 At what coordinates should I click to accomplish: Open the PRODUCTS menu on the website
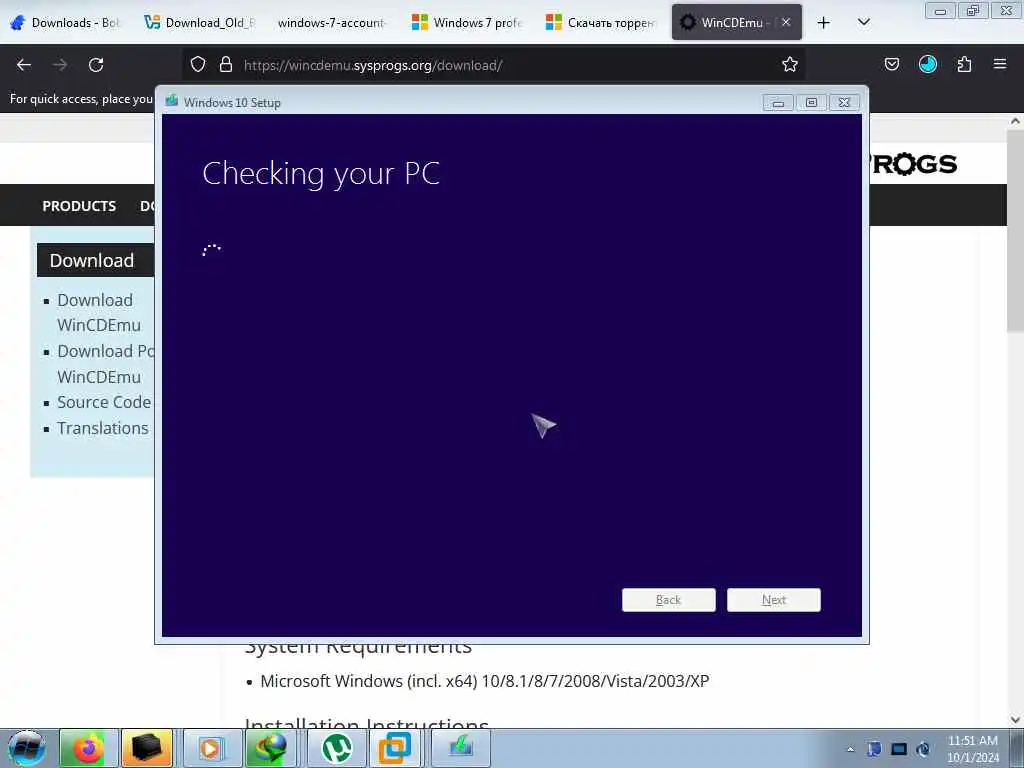(x=79, y=206)
